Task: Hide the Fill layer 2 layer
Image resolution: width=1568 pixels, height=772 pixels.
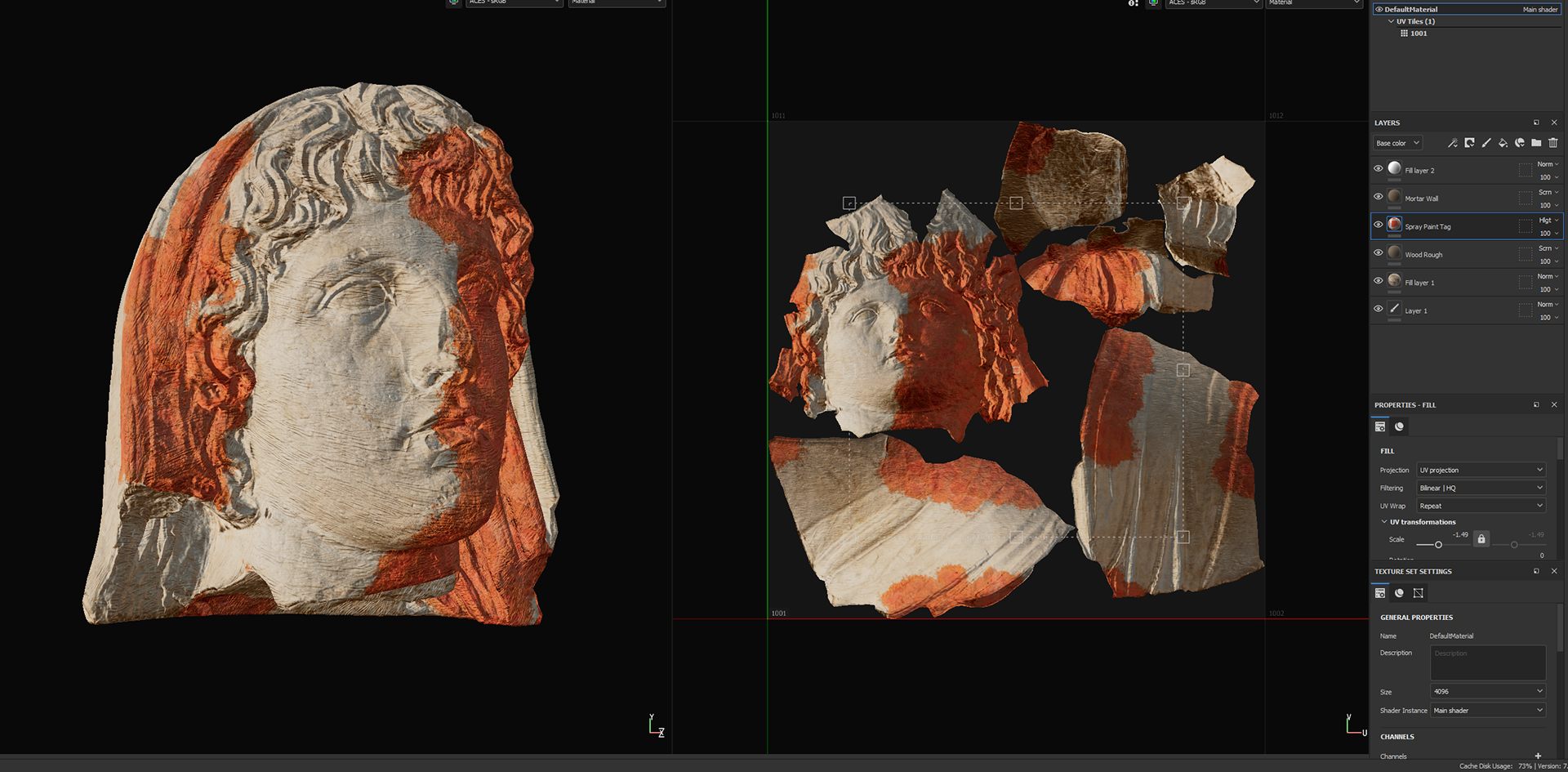Action: point(1379,168)
